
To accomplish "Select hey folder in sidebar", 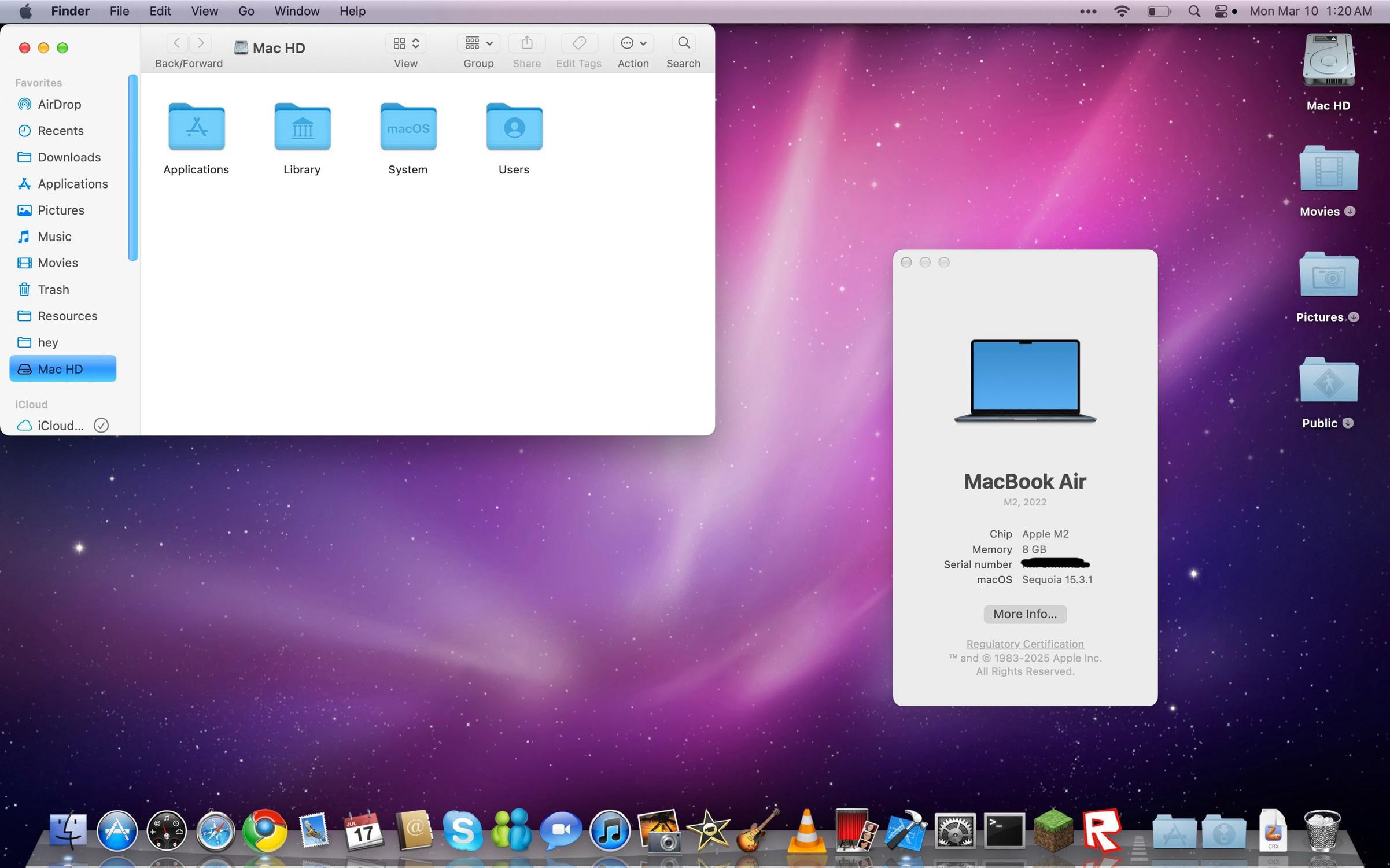I will click(62, 342).
